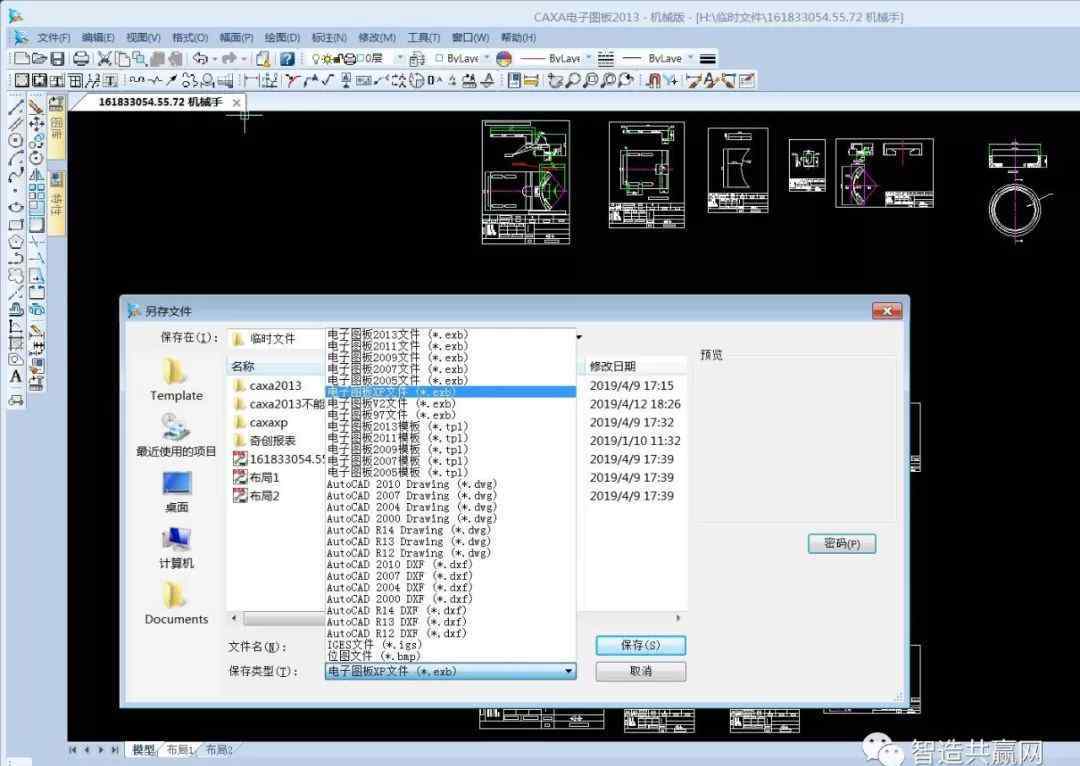
Task: Select the Rectangle drawing tool
Action: pyautogui.click(x=16, y=225)
